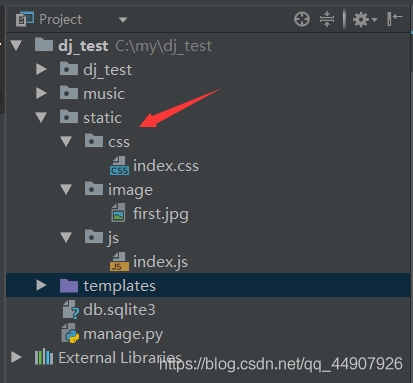Collapse the static folder
Screen dimensions: 413x383
click(41, 117)
